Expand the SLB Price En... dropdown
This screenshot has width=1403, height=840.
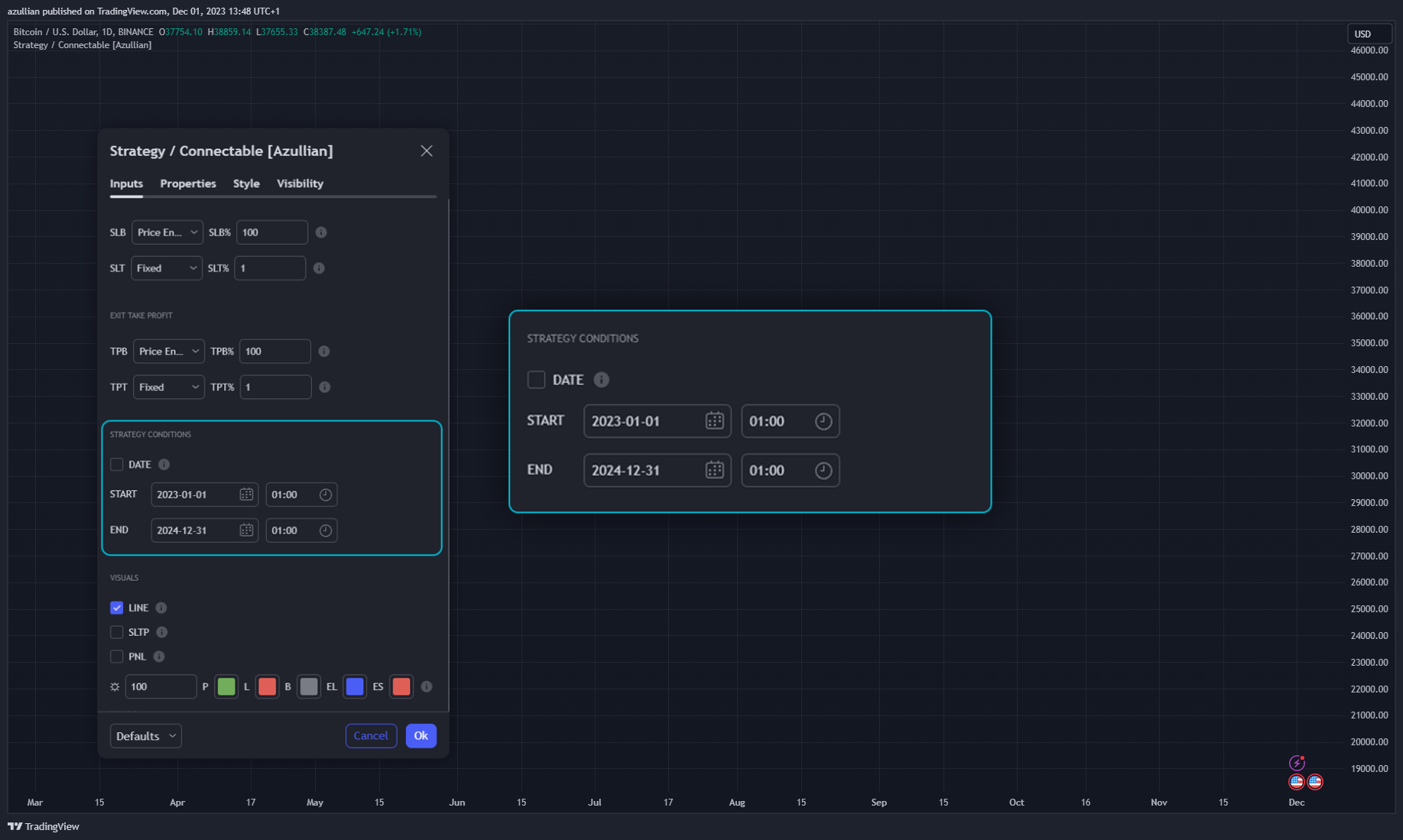click(x=167, y=232)
